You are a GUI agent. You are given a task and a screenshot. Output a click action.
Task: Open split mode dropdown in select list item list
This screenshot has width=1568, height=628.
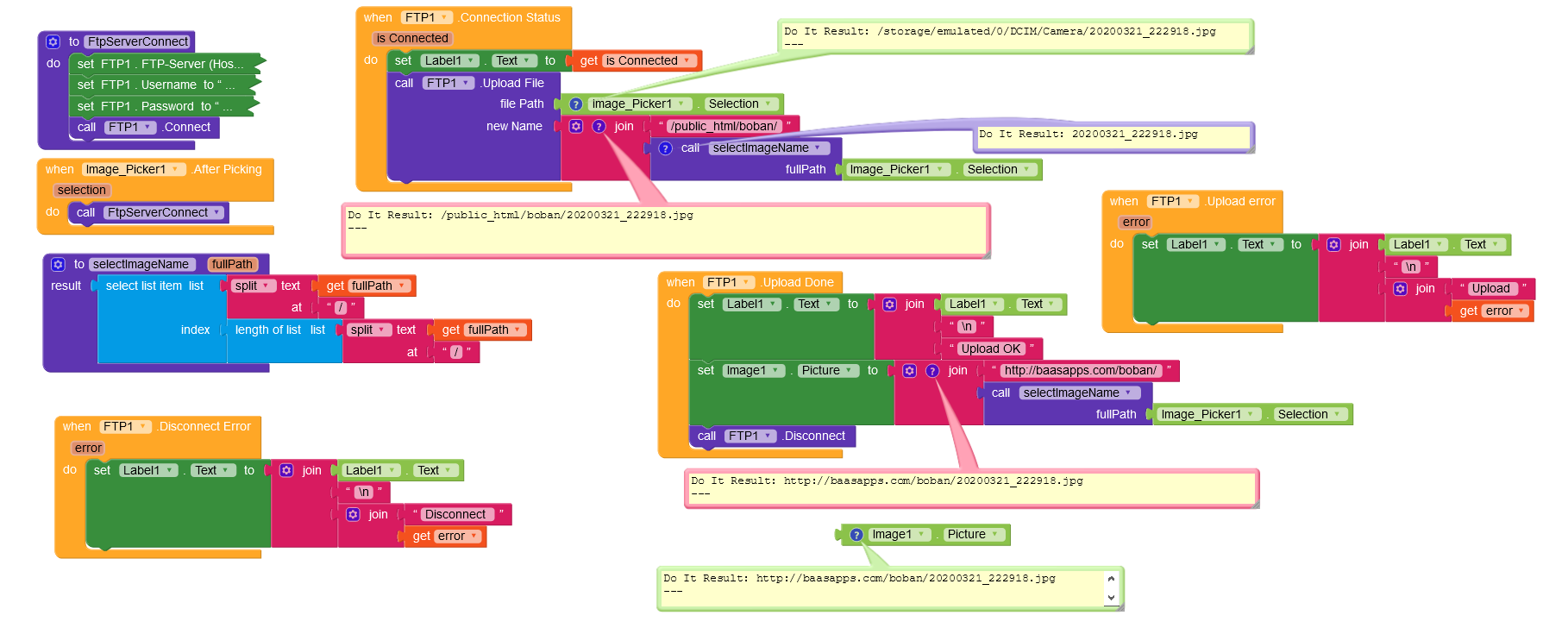point(254,286)
